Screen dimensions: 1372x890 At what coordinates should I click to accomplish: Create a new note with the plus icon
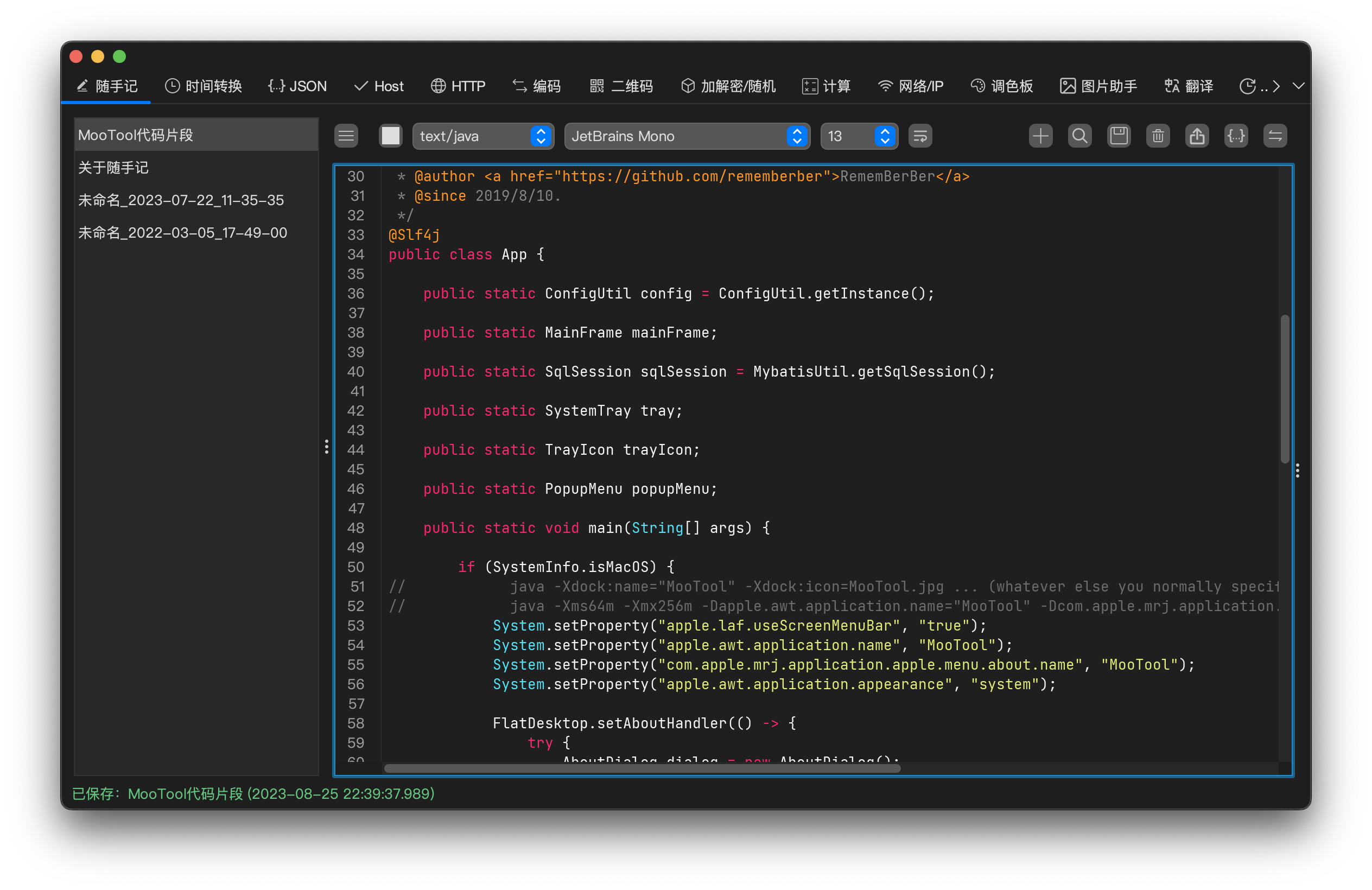[x=1040, y=136]
